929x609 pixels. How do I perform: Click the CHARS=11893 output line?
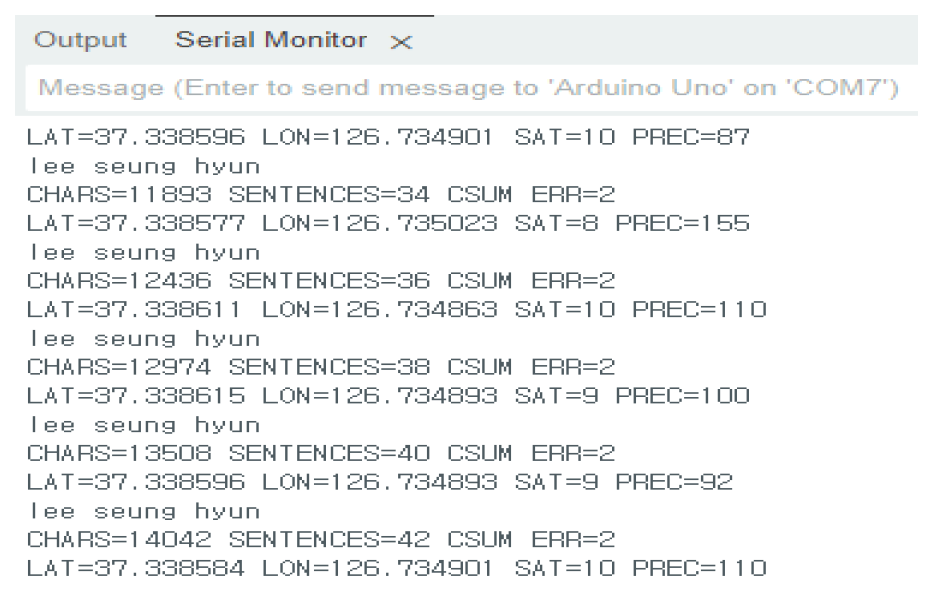click(x=321, y=194)
